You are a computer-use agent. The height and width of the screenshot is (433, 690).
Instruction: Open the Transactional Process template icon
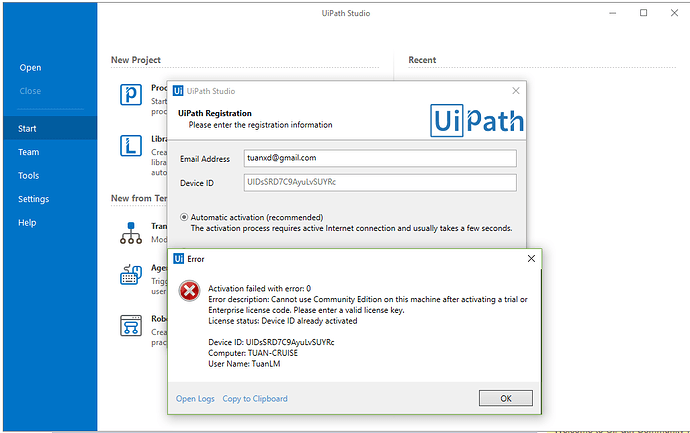pyautogui.click(x=131, y=233)
